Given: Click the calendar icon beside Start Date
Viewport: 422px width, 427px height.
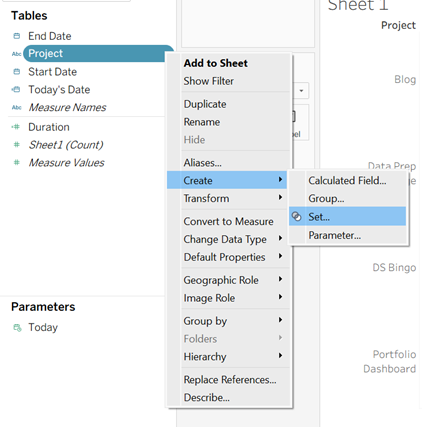Looking at the screenshot, I should pyautogui.click(x=17, y=72).
